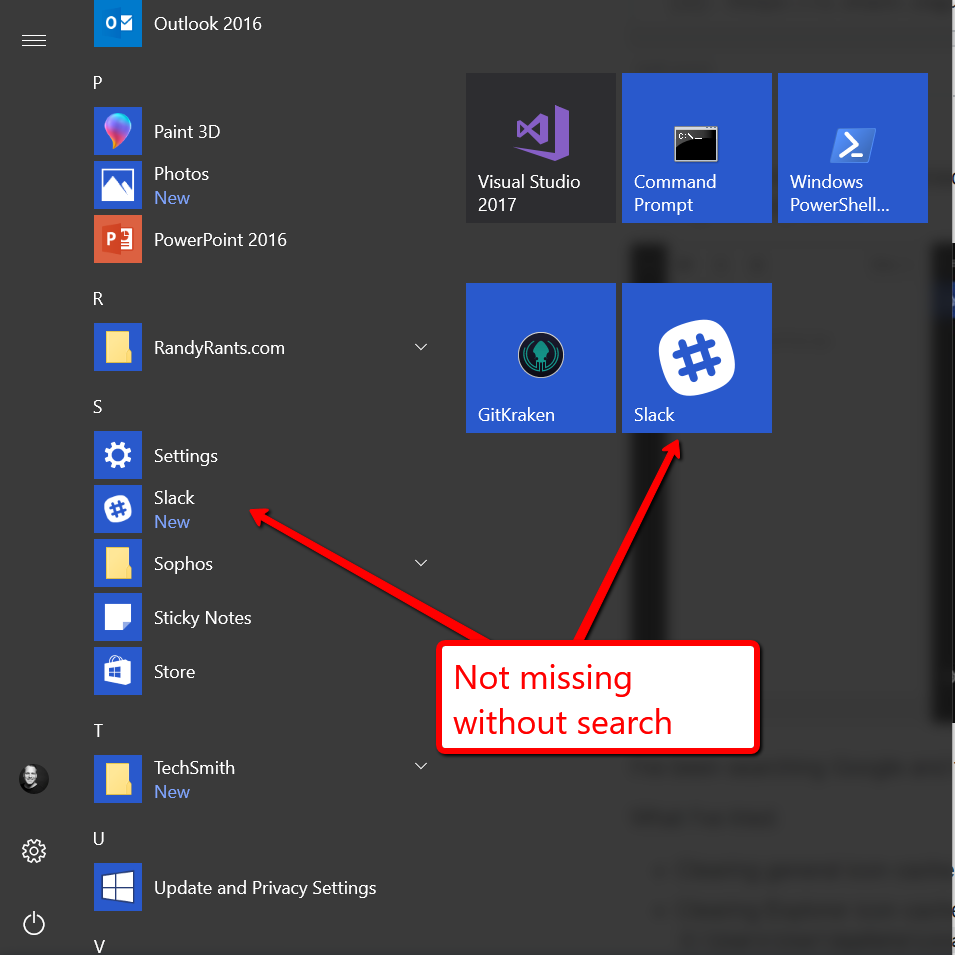Click the U section letter header

[99, 839]
